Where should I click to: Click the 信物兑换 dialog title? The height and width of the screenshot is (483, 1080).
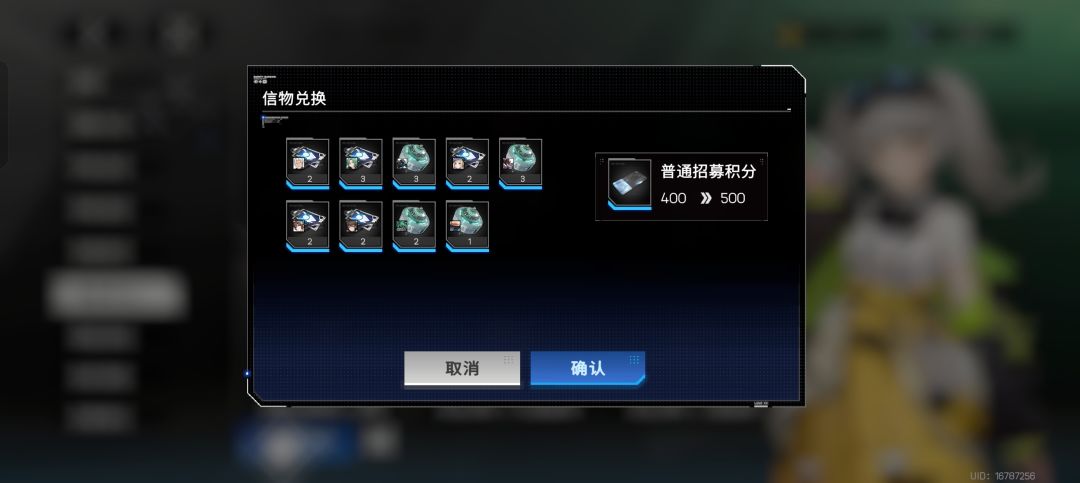coord(294,99)
